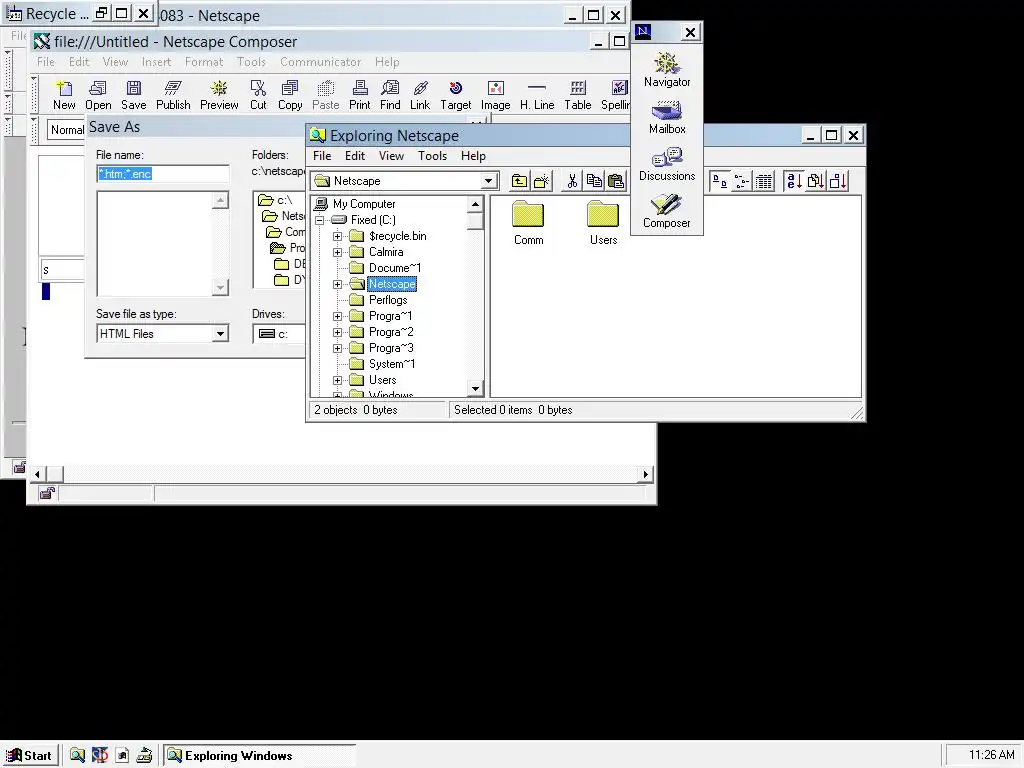1024x768 pixels.
Task: Select Docume~1 in the folder tree
Action: pos(394,268)
